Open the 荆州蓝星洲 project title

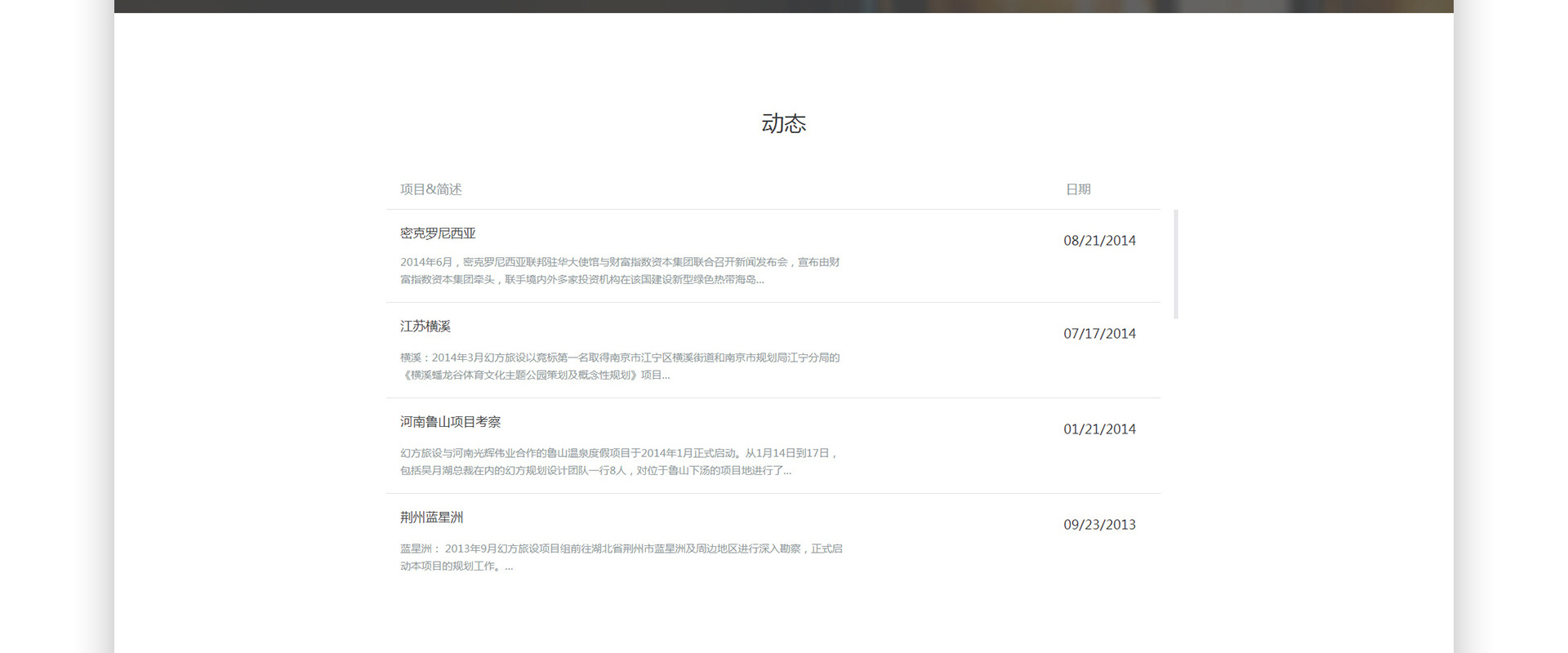click(431, 518)
